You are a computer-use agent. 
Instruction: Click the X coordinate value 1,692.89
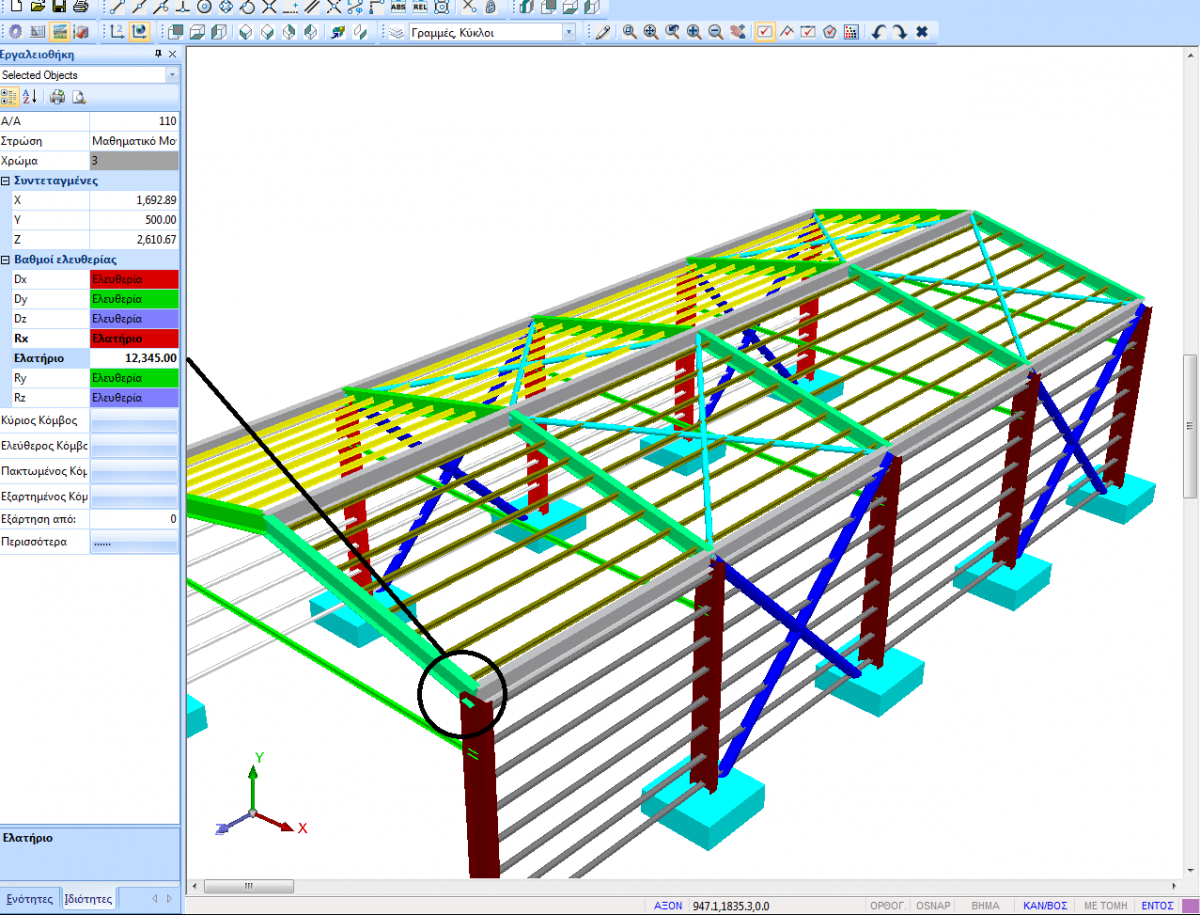[134, 200]
